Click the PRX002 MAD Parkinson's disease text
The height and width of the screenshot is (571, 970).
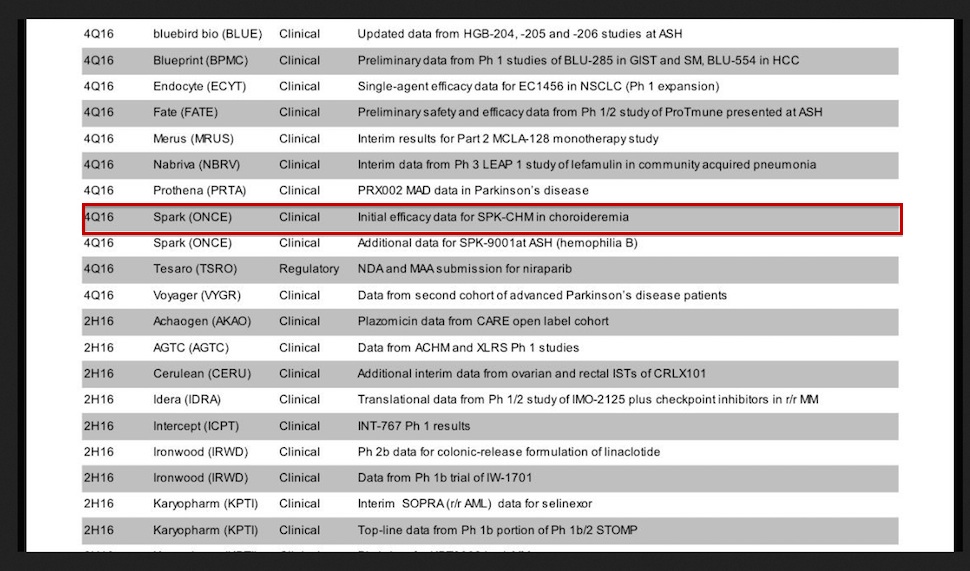coord(473,191)
